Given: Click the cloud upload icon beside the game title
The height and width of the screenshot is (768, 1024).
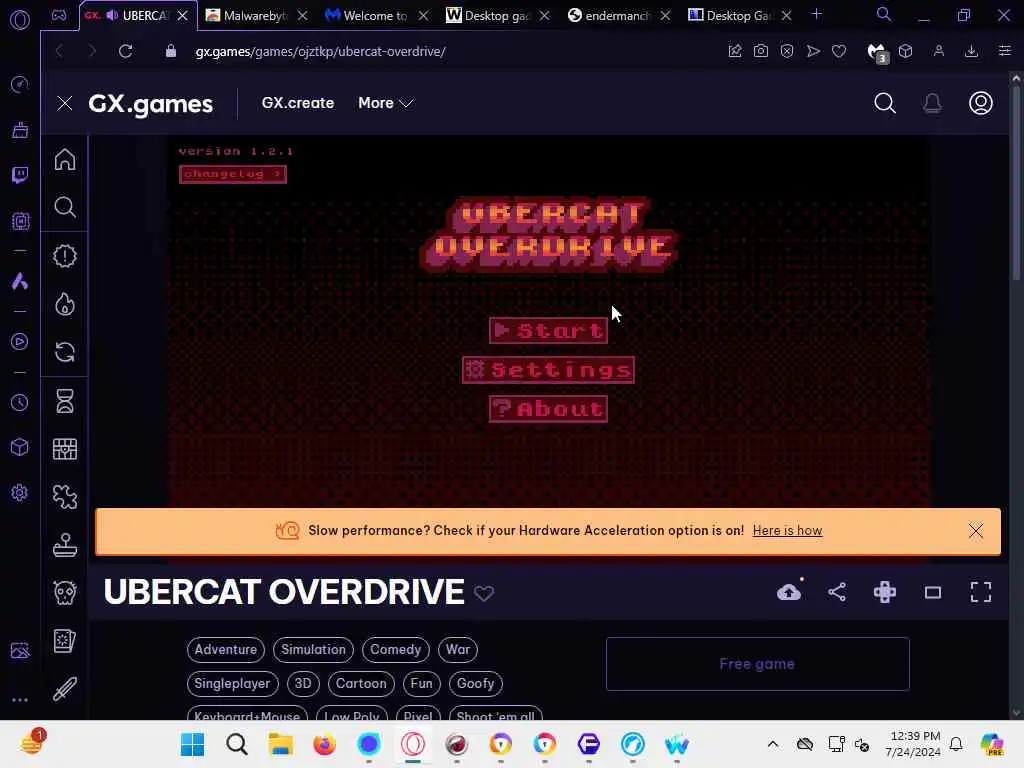Looking at the screenshot, I should [789, 592].
